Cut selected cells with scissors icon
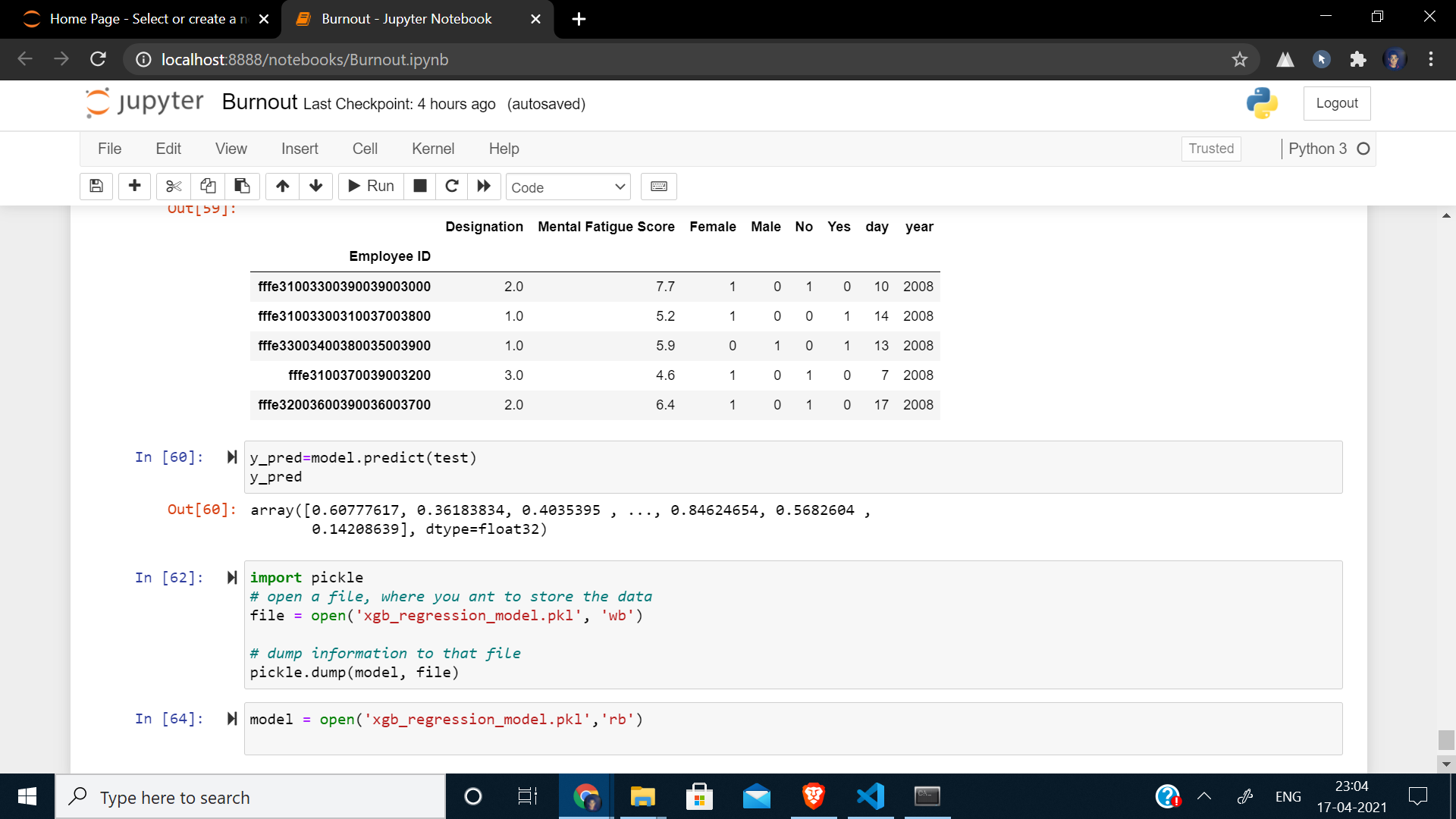Image resolution: width=1456 pixels, height=819 pixels. pos(174,187)
